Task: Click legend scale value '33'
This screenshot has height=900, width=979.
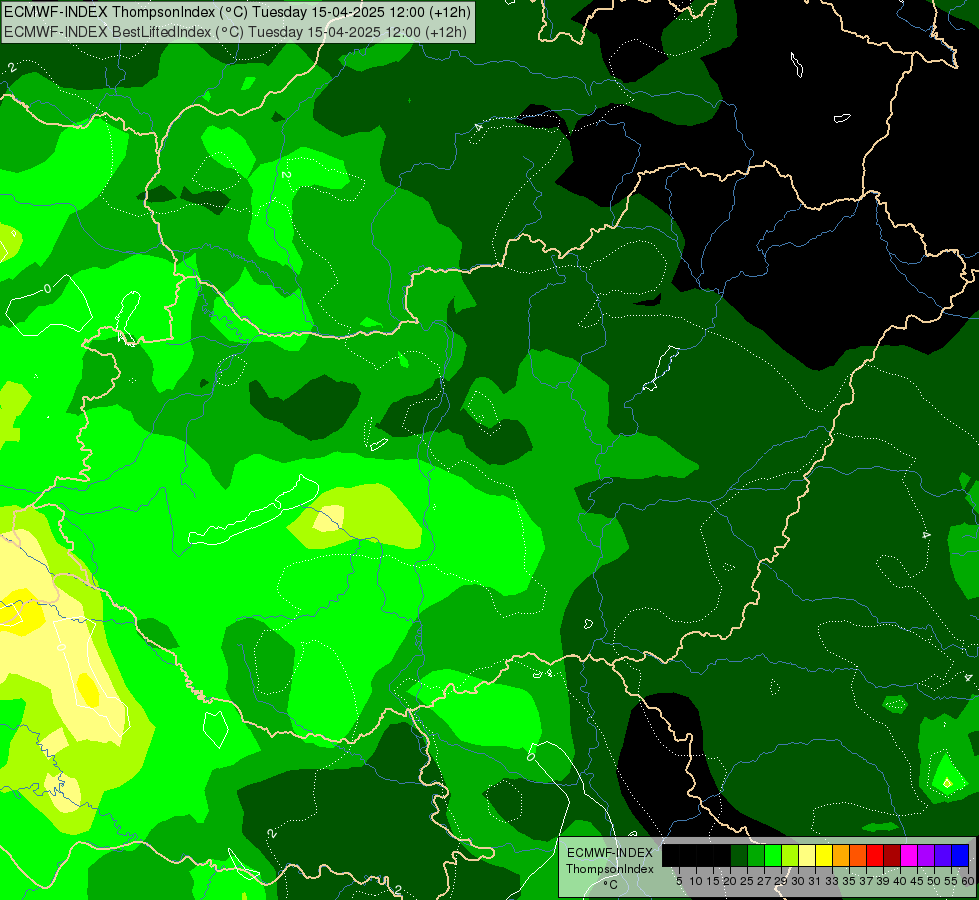Action: tap(832, 881)
